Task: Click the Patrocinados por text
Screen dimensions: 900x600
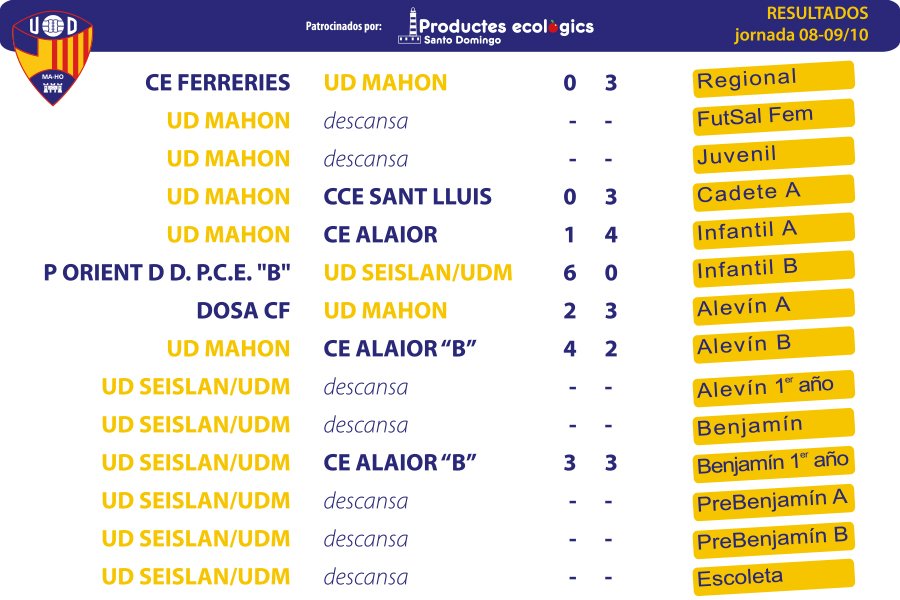Action: coord(343,26)
